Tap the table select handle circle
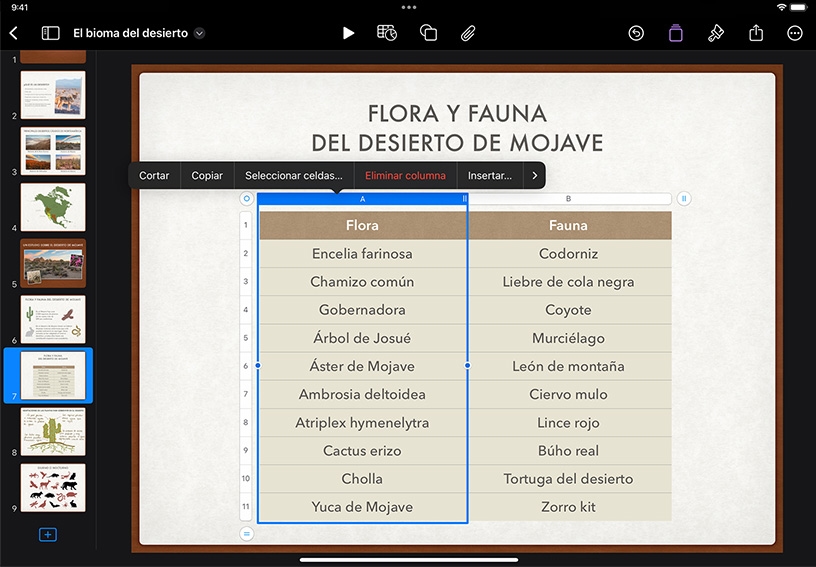This screenshot has width=816, height=567. click(247, 199)
